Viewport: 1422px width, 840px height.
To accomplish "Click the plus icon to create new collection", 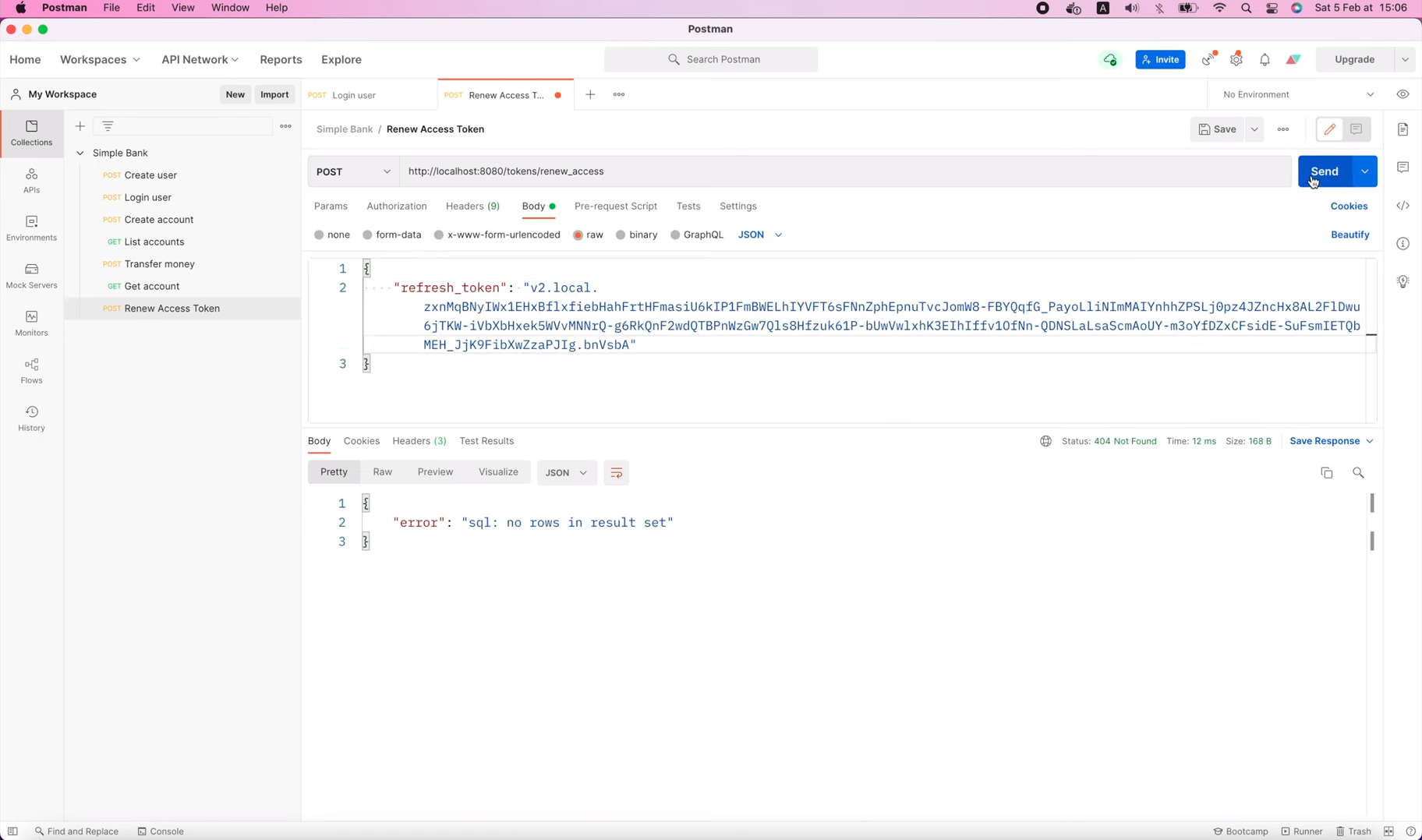I will point(80,126).
